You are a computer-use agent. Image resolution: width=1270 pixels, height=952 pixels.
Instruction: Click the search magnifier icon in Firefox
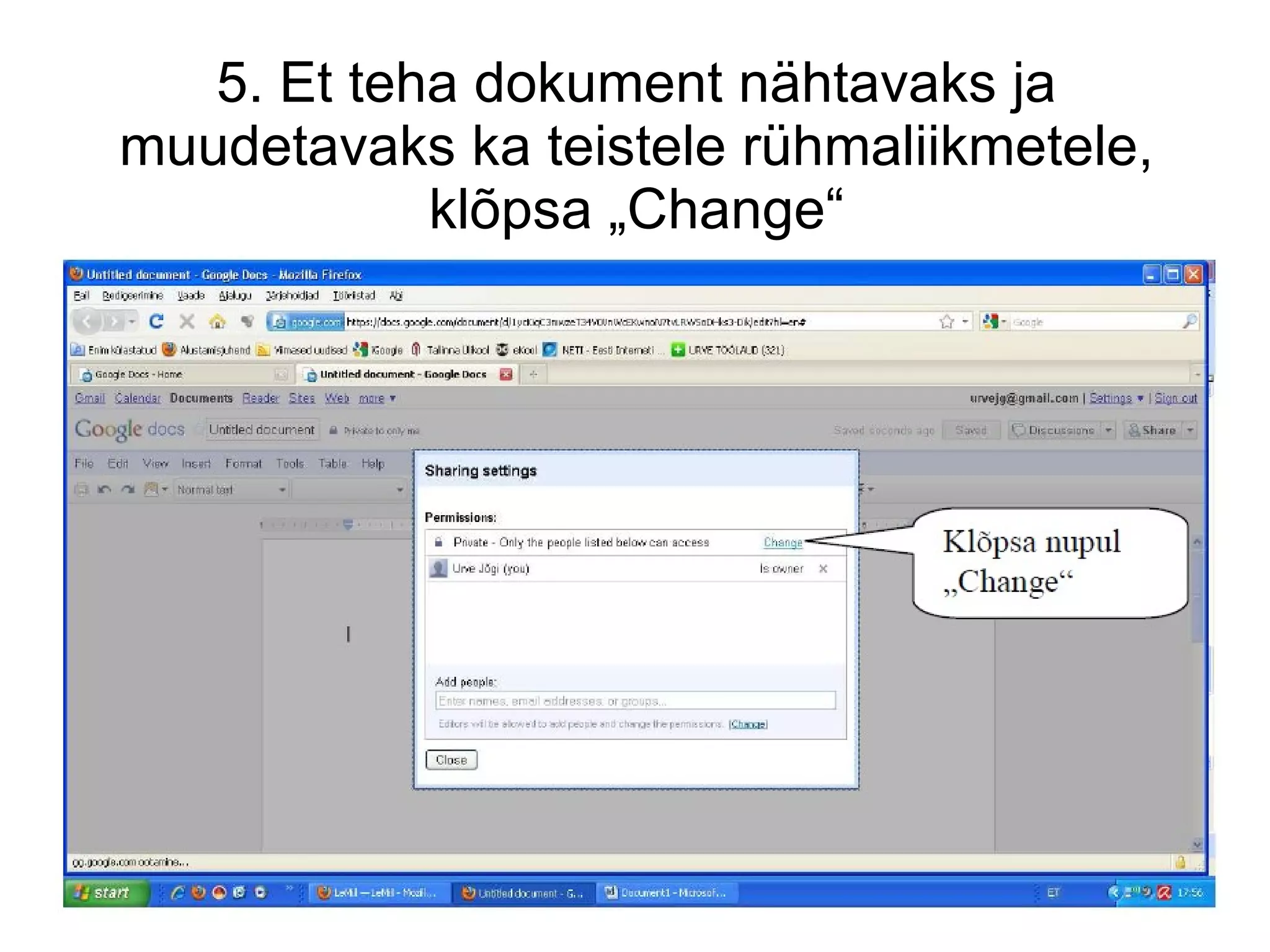1189,322
